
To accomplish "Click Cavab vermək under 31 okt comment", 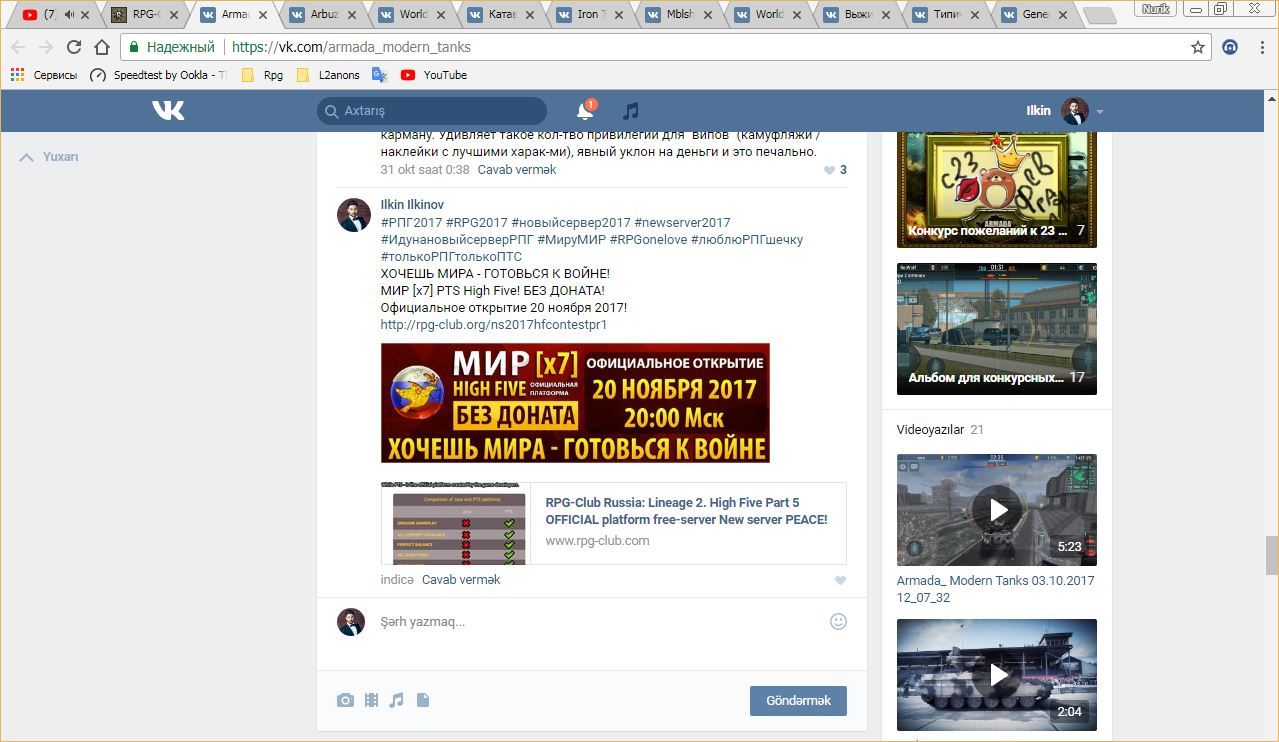I will (x=517, y=170).
